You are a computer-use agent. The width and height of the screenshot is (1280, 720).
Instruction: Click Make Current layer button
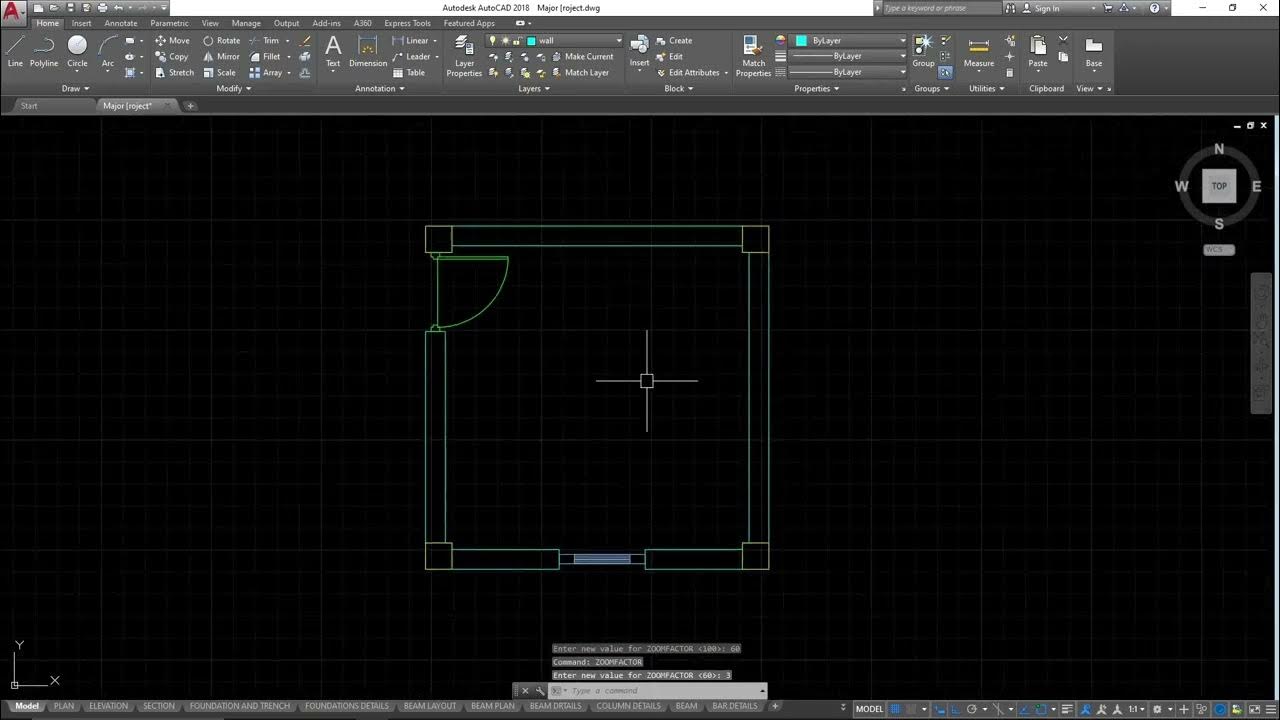pos(582,57)
